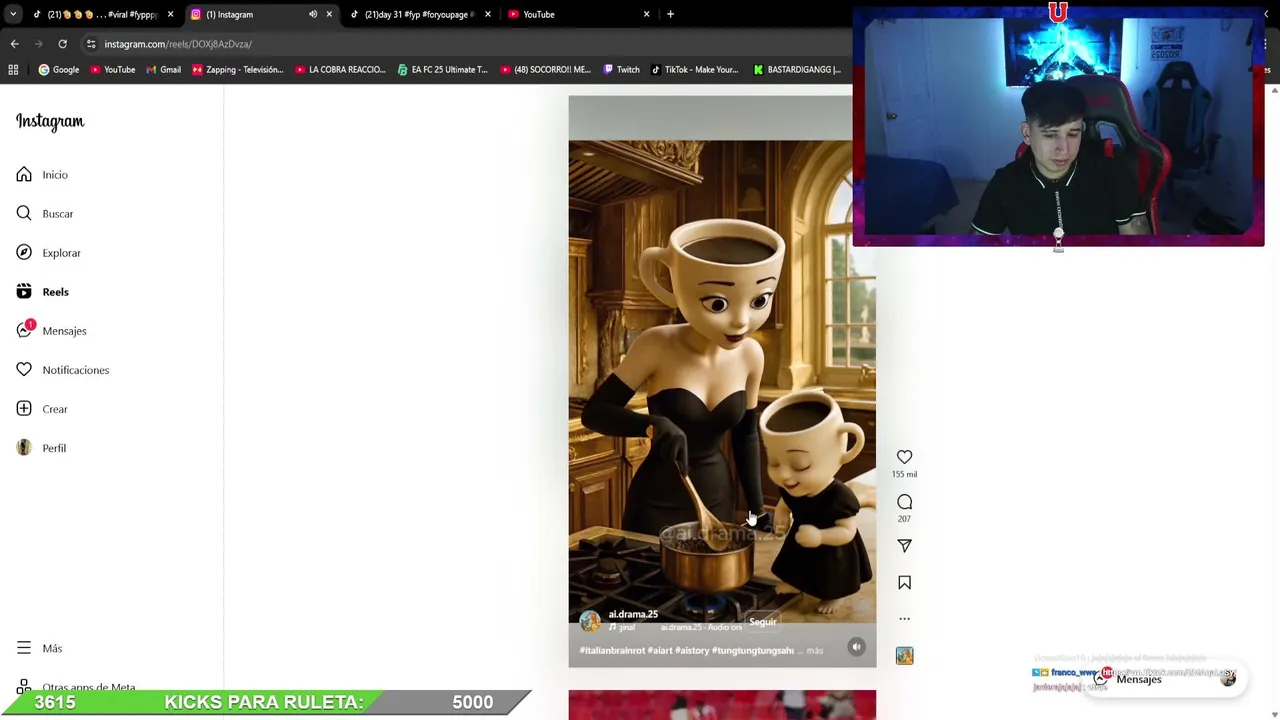Click the Crear plus icon
Screen dimensions: 1280x720
(24, 409)
